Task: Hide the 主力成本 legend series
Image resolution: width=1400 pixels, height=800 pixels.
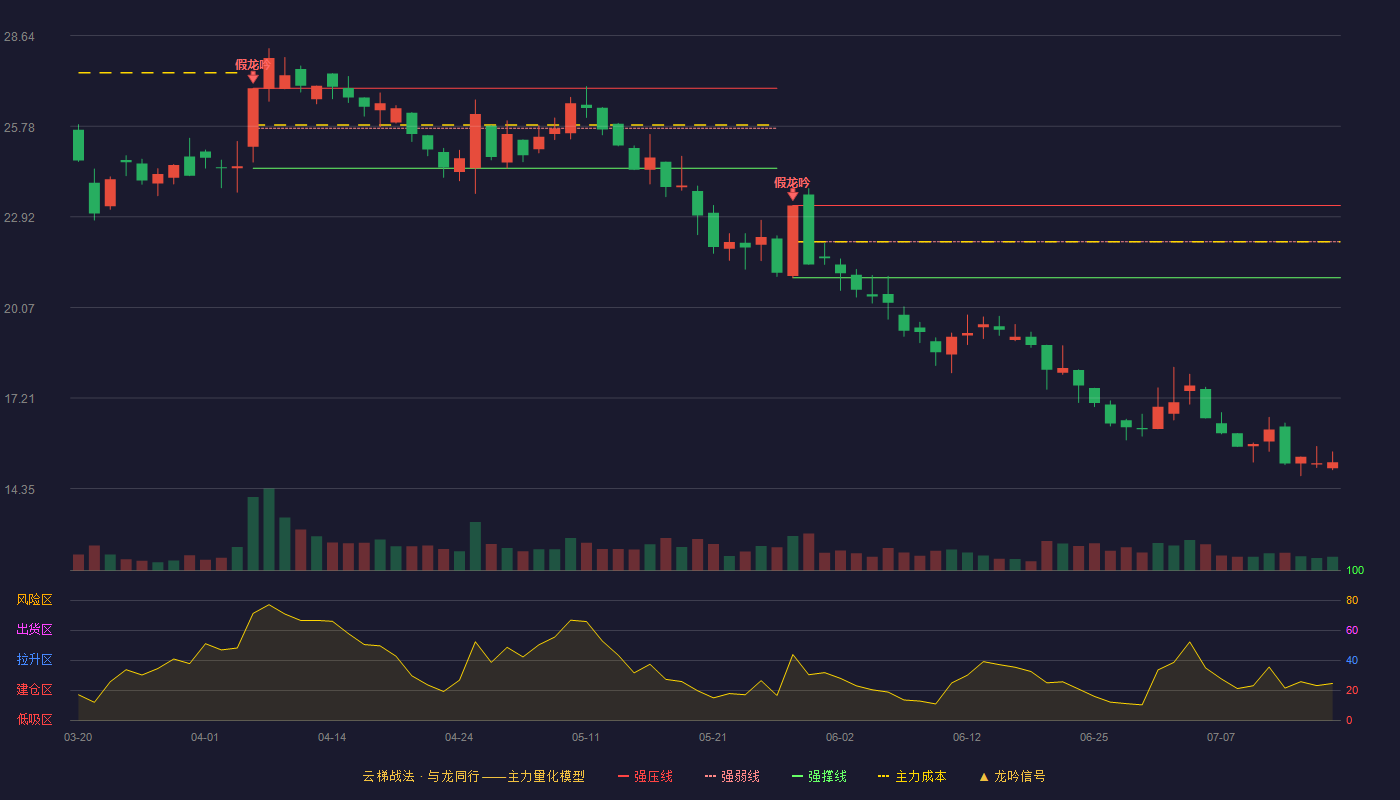Action: click(x=911, y=776)
